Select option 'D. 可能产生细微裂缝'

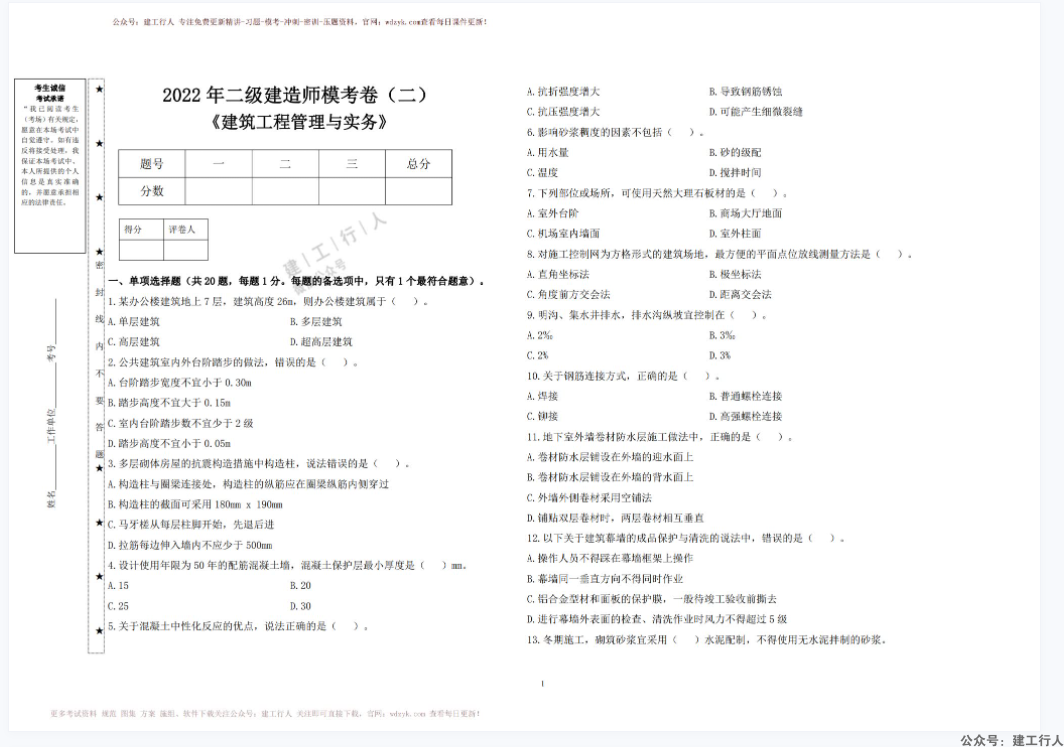[756, 112]
